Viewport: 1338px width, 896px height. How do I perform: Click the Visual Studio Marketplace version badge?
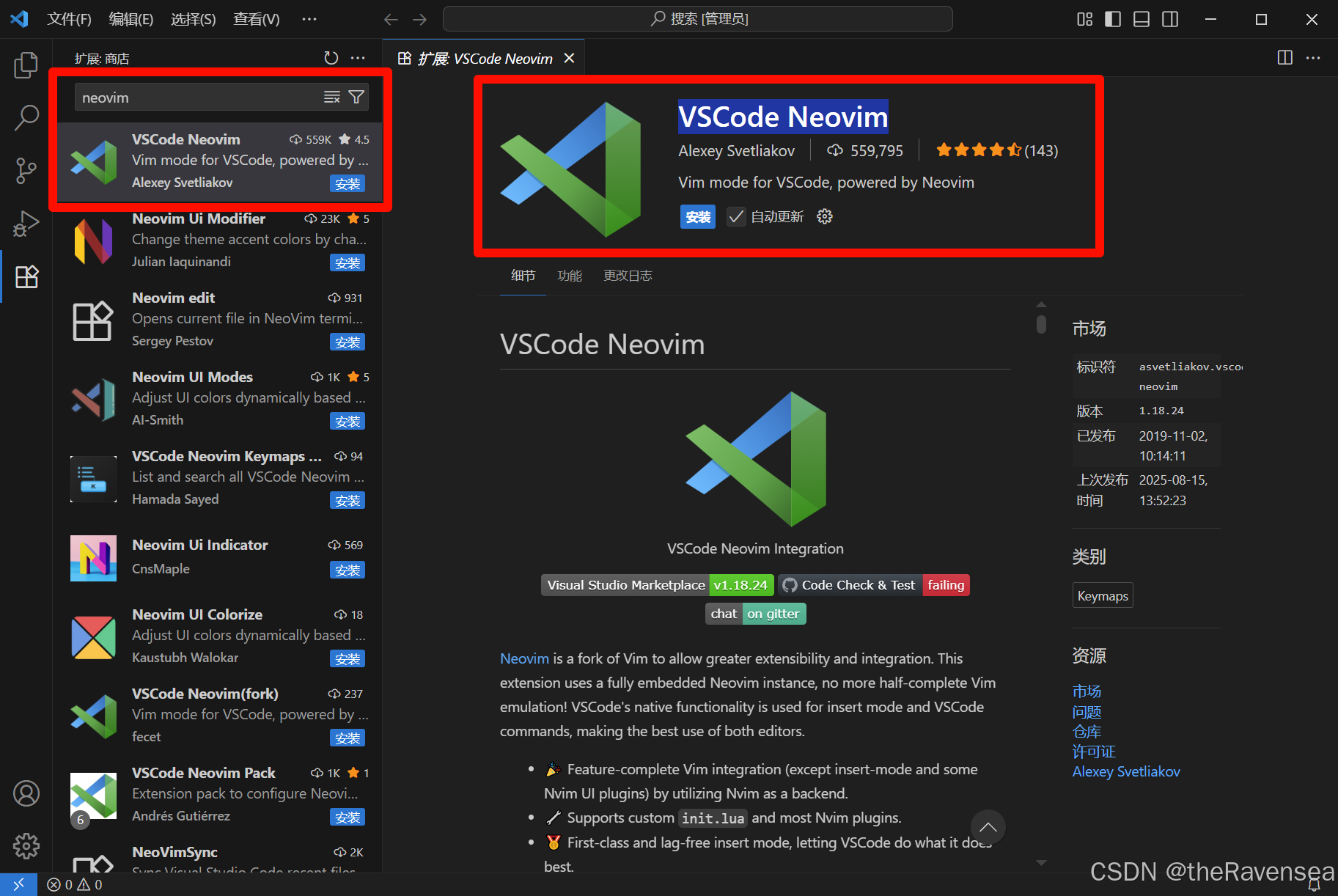pos(657,585)
